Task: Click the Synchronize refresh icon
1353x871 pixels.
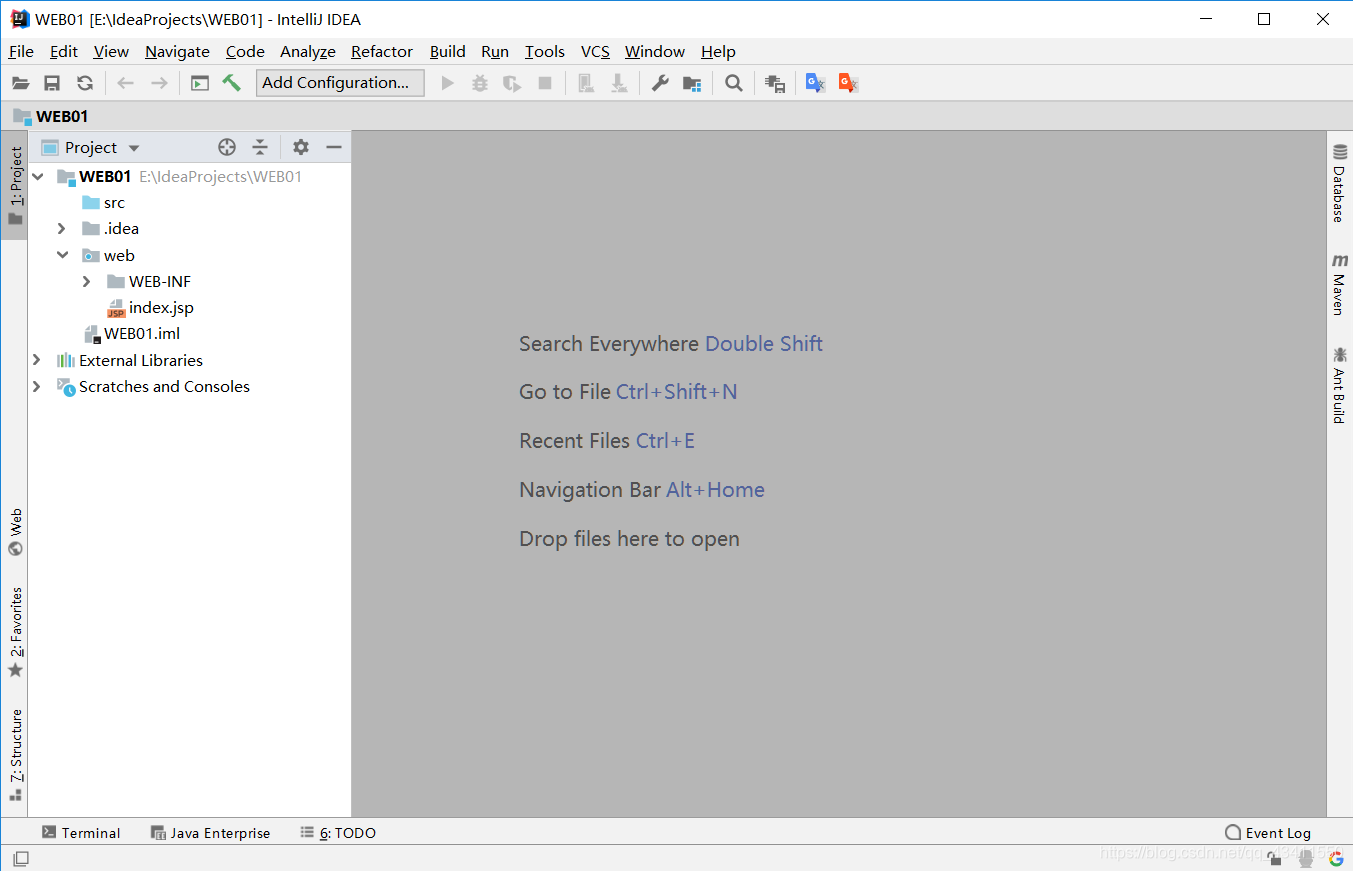Action: pyautogui.click(x=85, y=83)
